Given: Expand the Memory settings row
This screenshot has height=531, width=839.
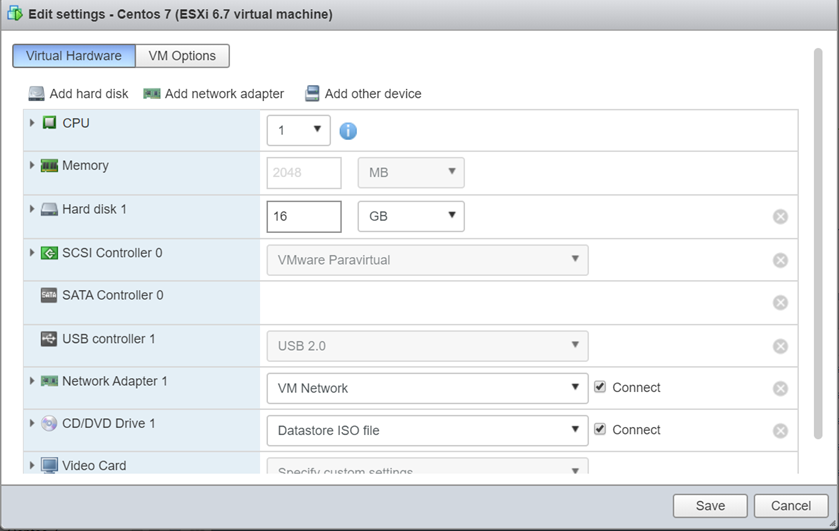Looking at the screenshot, I should (x=32, y=165).
